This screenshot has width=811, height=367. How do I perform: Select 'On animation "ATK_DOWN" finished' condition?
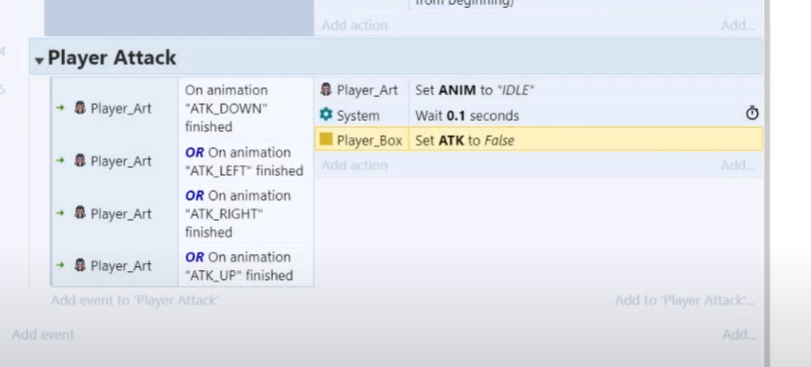[246, 108]
